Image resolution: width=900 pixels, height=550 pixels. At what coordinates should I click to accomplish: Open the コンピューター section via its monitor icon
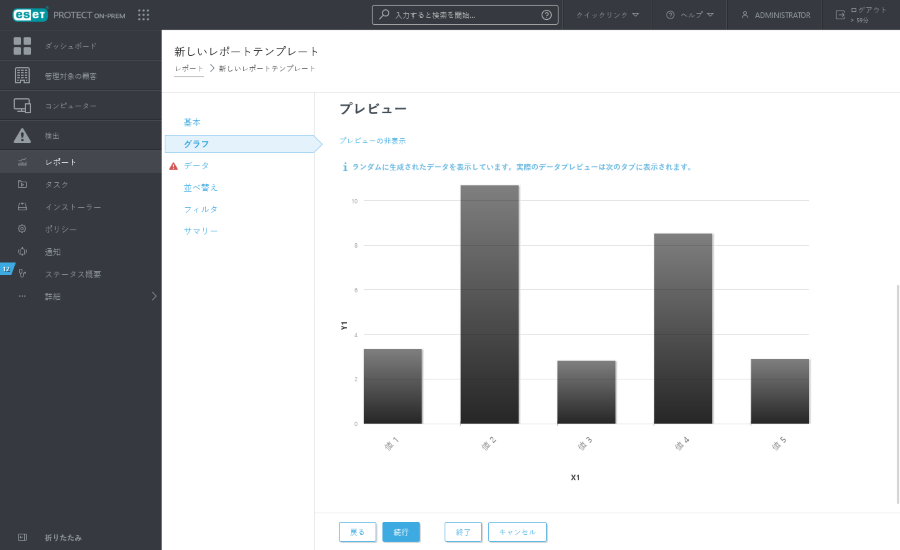22,106
